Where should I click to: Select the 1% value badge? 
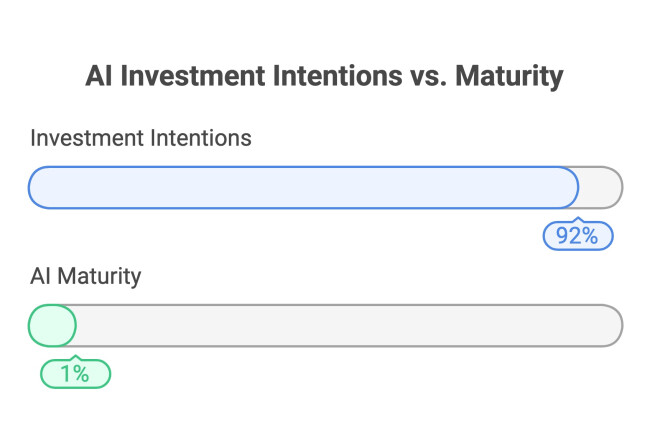(75, 374)
